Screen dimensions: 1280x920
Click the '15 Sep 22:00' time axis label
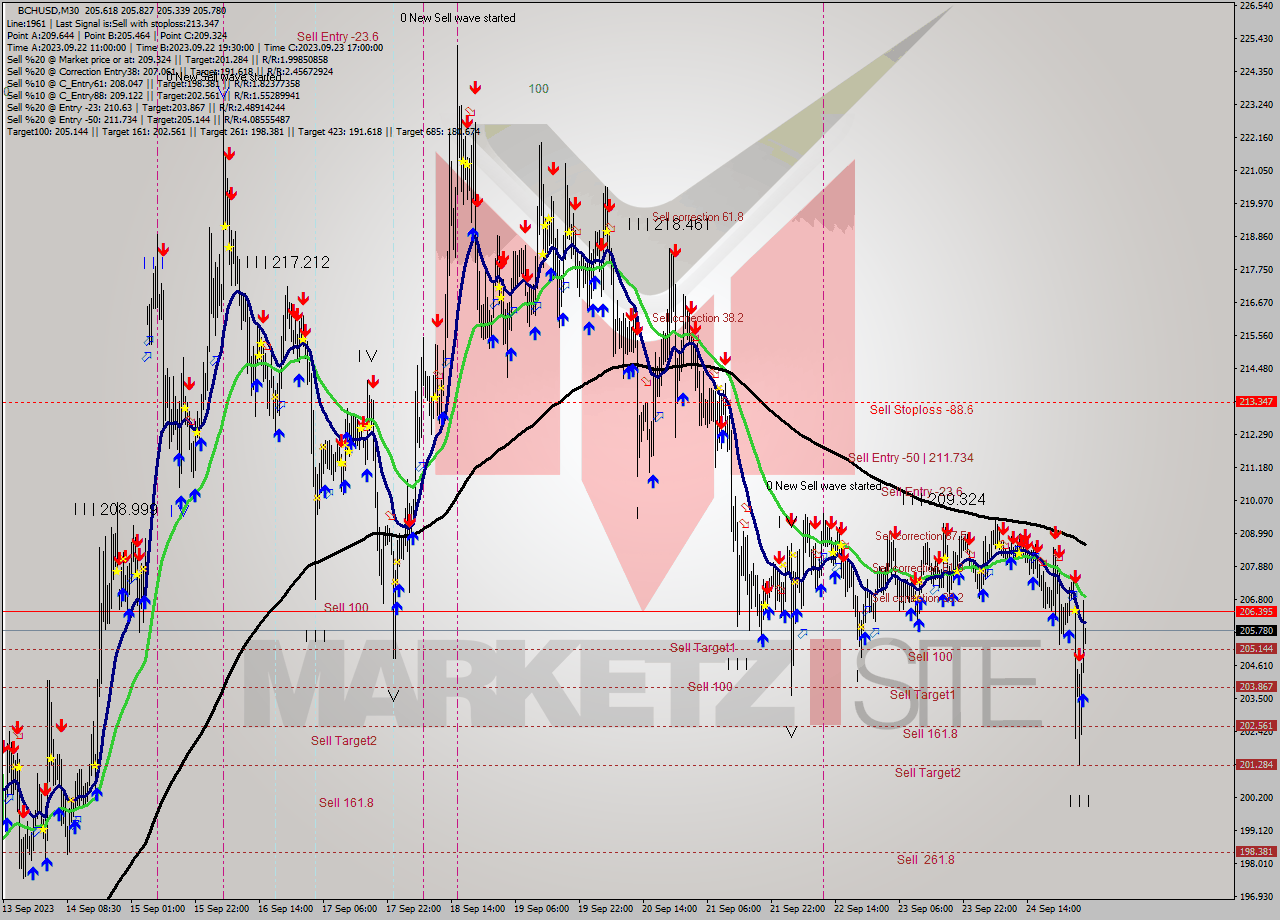[x=223, y=910]
